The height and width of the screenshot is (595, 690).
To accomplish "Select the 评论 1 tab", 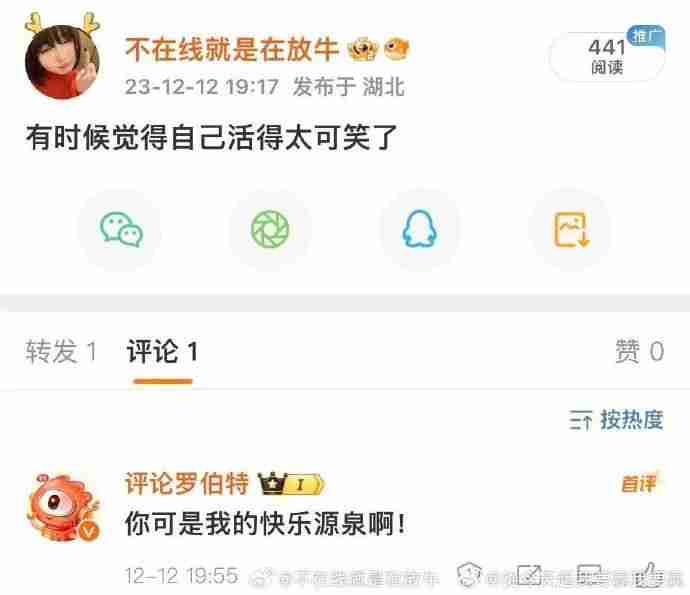I will pos(162,351).
